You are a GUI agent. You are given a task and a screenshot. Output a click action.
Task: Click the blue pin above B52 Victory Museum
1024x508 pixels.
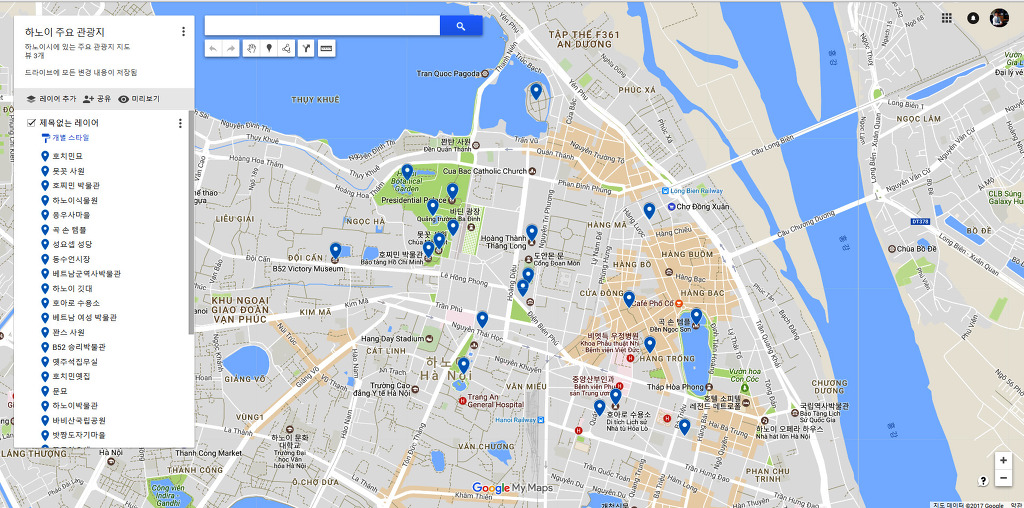[x=336, y=250]
